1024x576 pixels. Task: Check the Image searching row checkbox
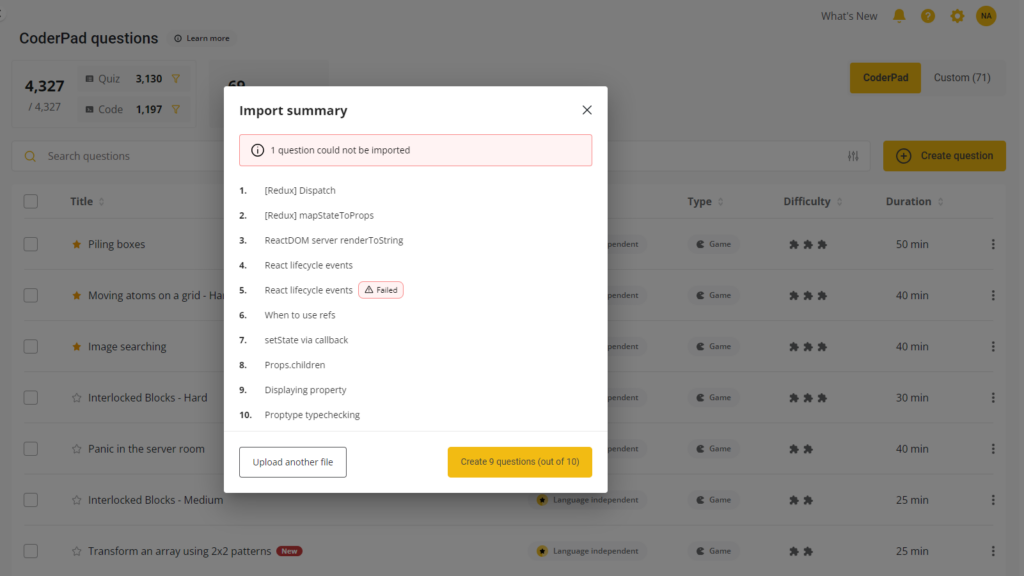pos(31,347)
